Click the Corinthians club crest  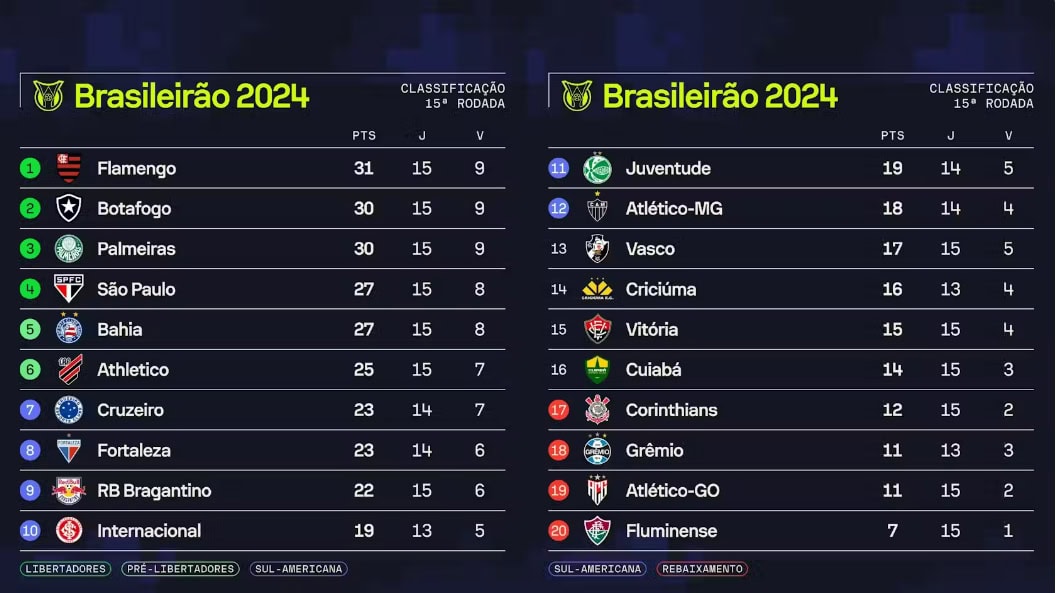point(597,410)
